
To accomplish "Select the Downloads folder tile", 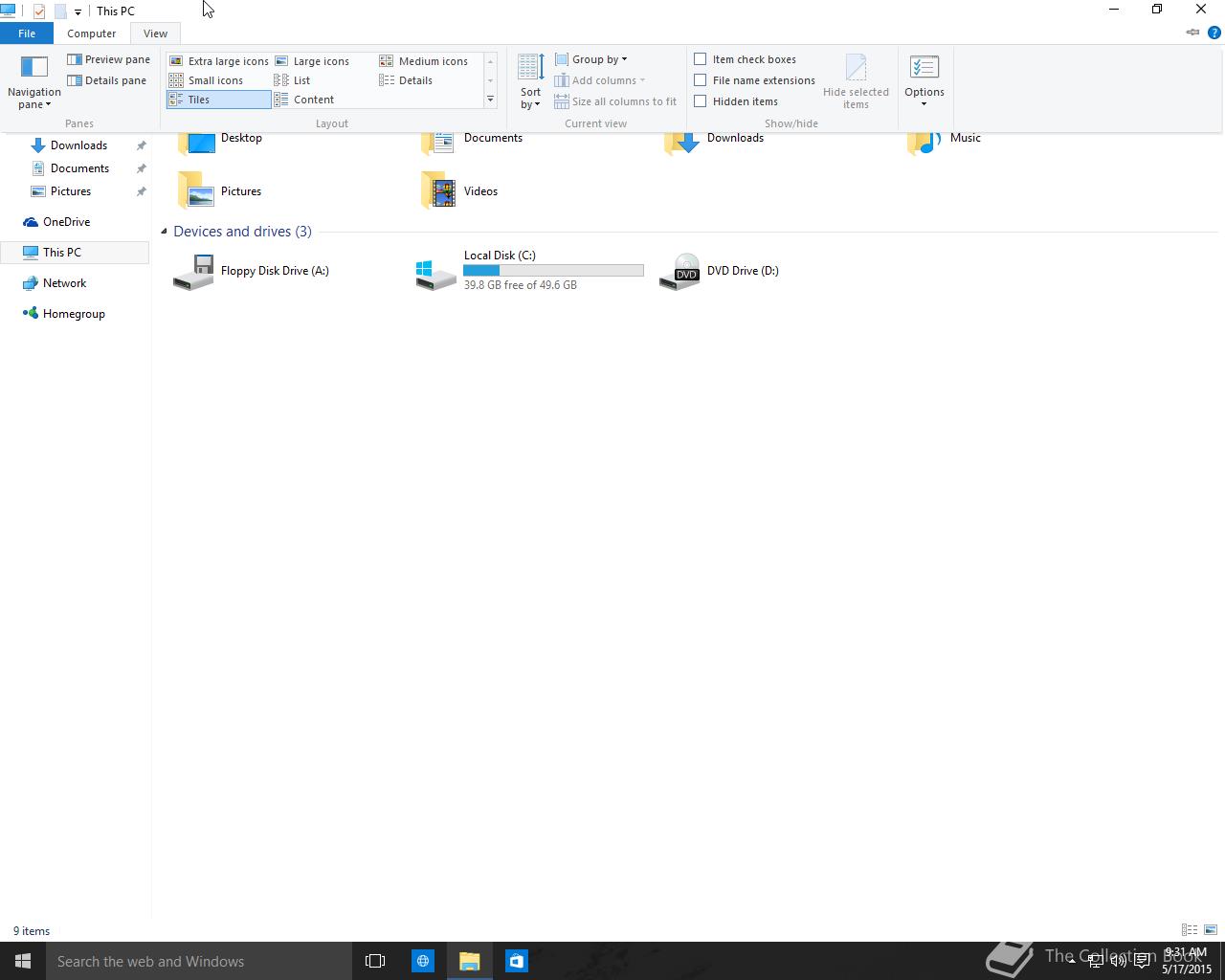I will pos(714,142).
